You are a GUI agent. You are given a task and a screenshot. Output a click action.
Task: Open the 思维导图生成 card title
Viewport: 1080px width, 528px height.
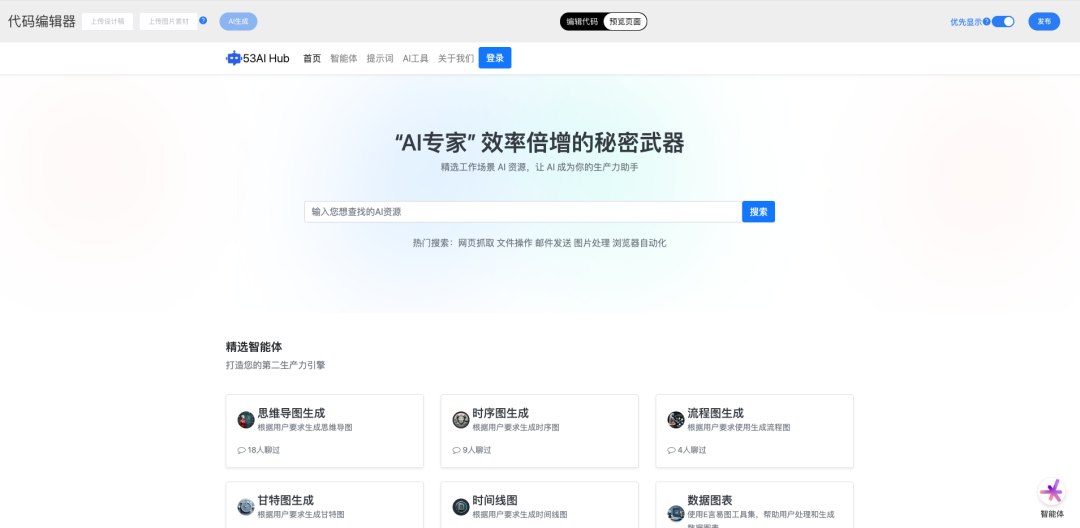(291, 413)
